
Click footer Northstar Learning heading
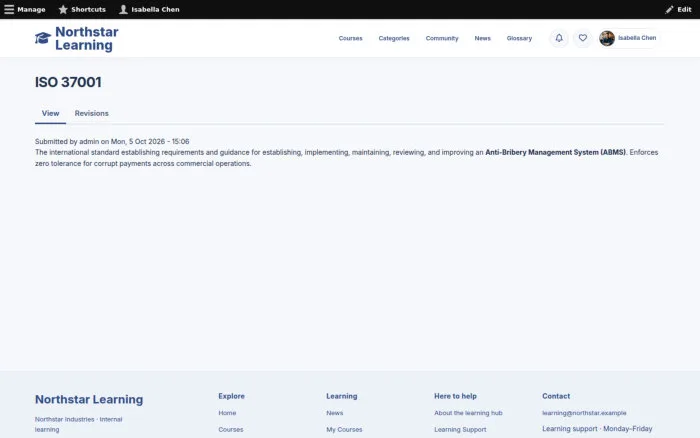coord(89,399)
